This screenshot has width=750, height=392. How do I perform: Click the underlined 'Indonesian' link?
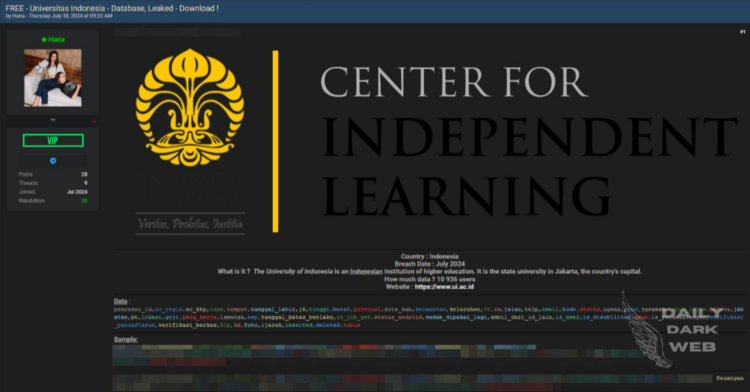pyautogui.click(x=366, y=272)
